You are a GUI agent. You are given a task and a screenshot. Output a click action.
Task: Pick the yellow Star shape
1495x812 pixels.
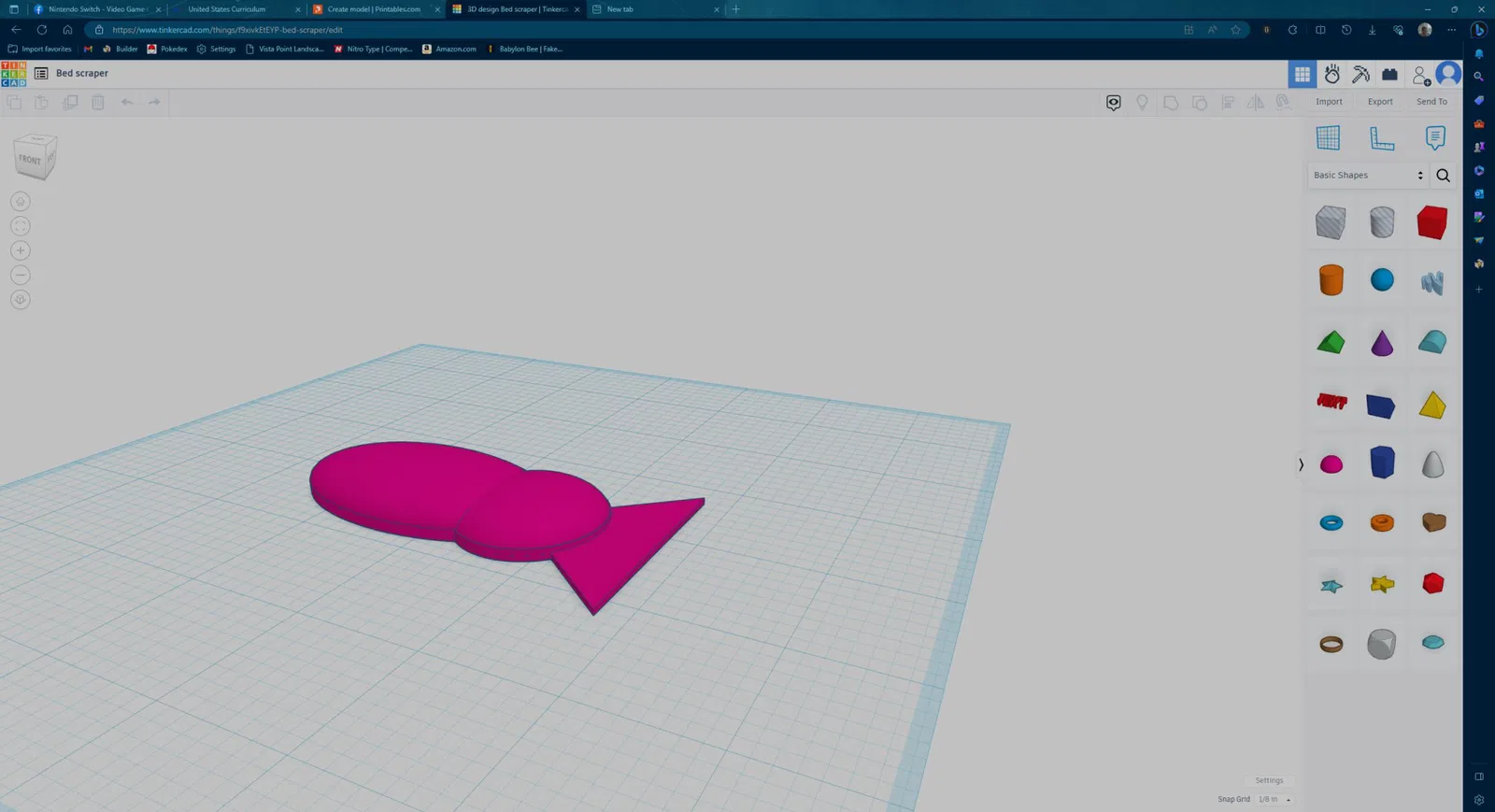pyautogui.click(x=1382, y=584)
